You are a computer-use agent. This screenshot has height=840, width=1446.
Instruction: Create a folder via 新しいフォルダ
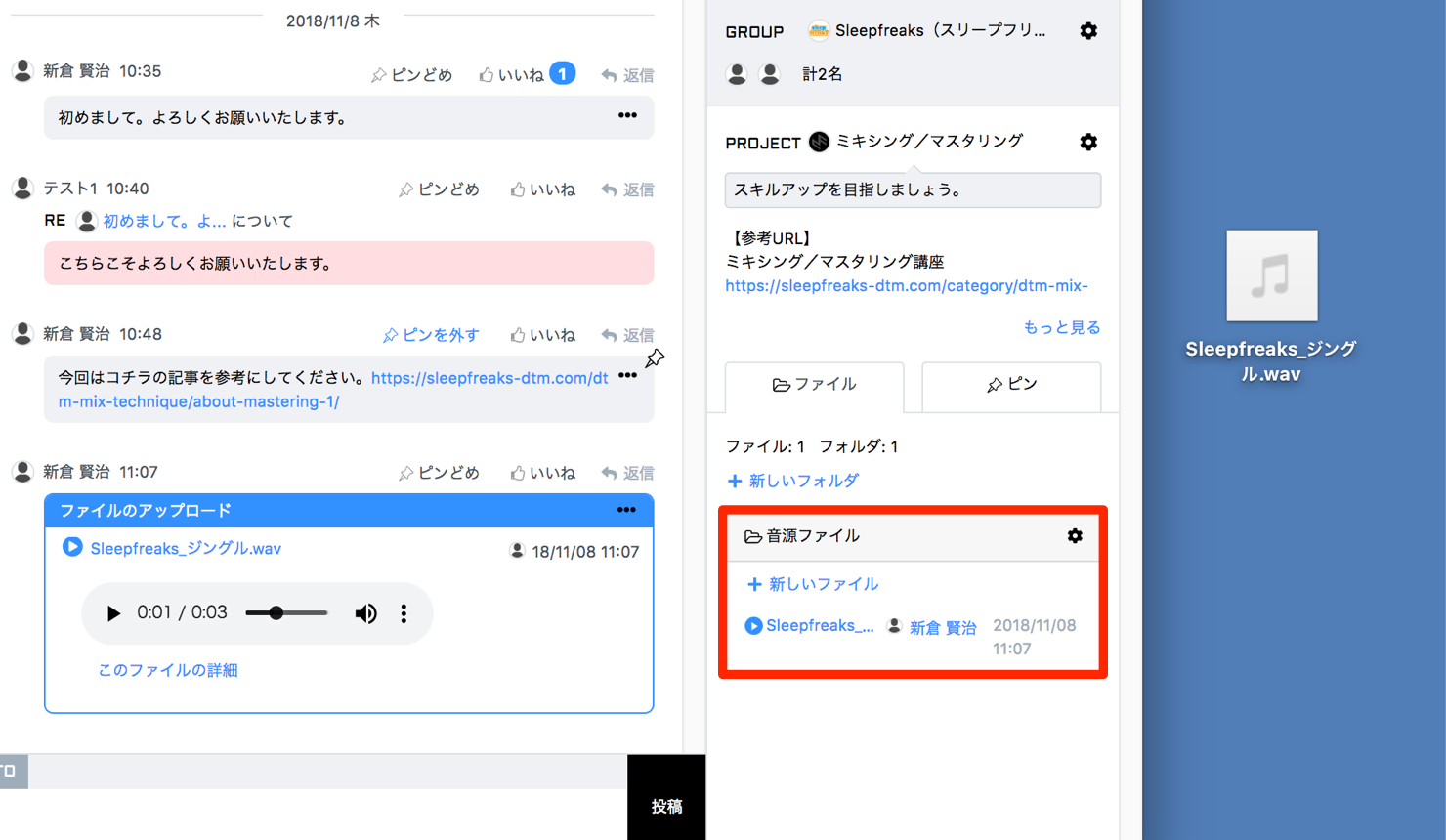792,481
